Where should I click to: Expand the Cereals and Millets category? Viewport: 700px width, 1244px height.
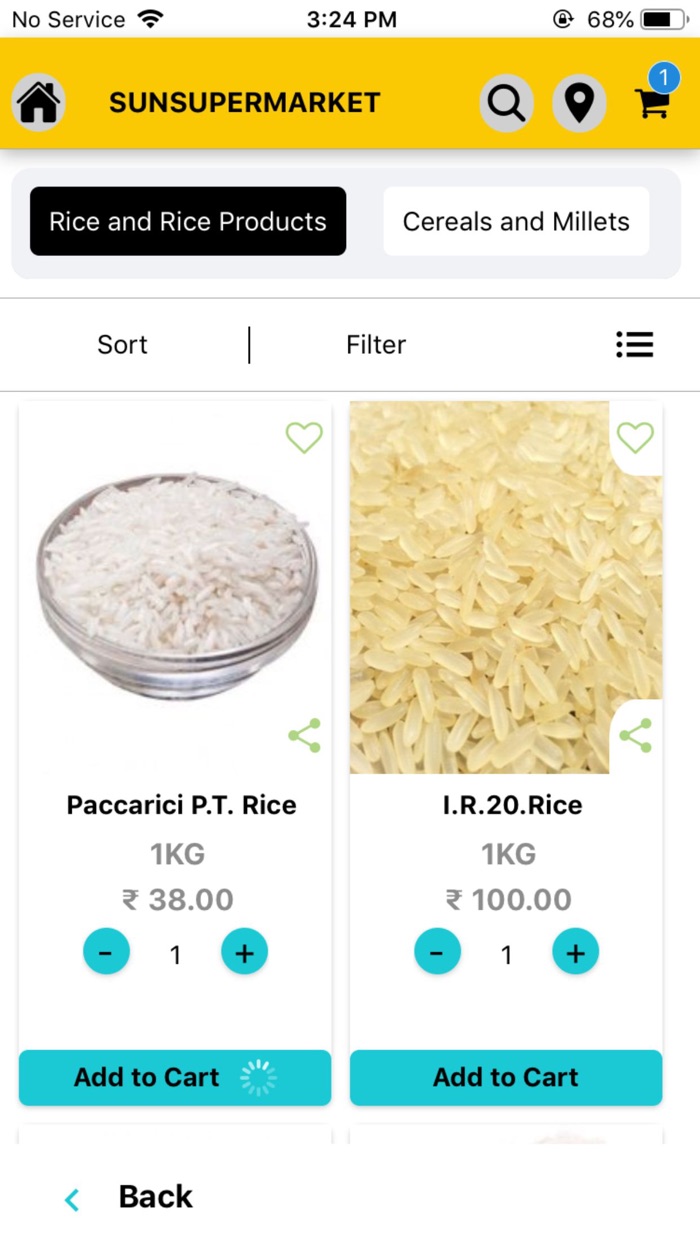(515, 221)
